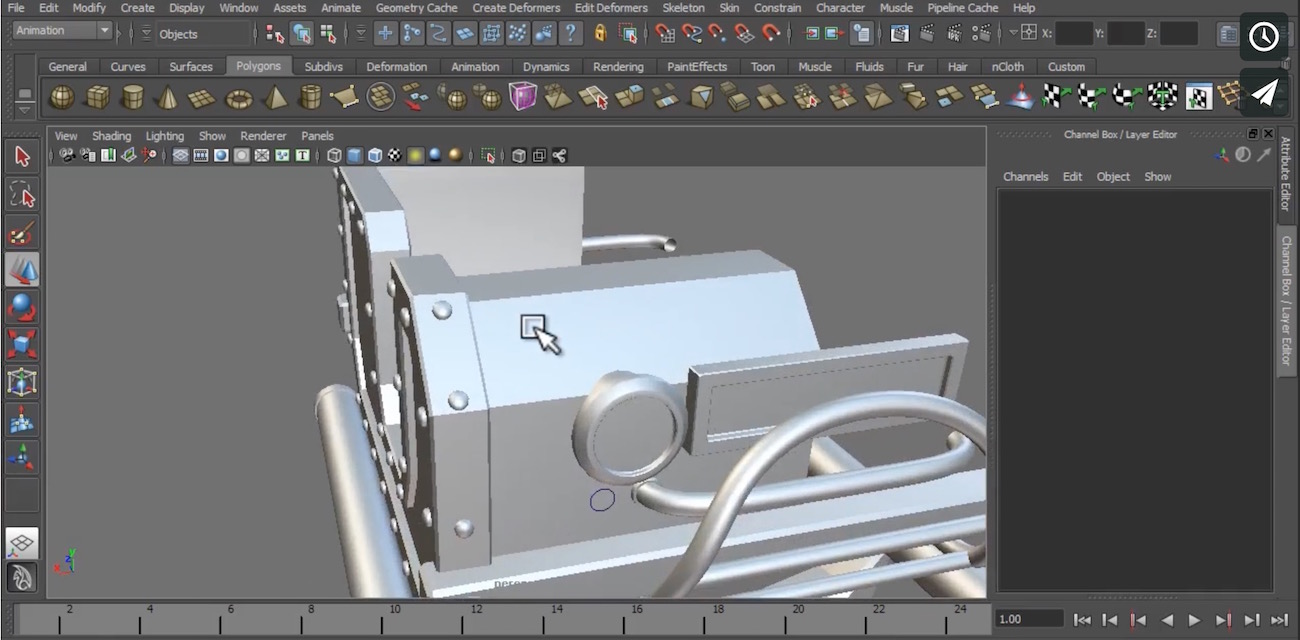Choose the Scale tool in toolbox
The height and width of the screenshot is (640, 1300).
pyautogui.click(x=22, y=344)
